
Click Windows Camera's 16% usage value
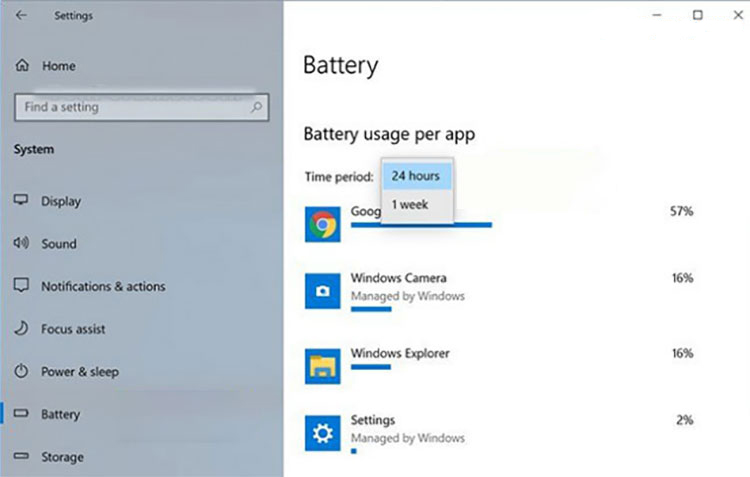(x=683, y=278)
